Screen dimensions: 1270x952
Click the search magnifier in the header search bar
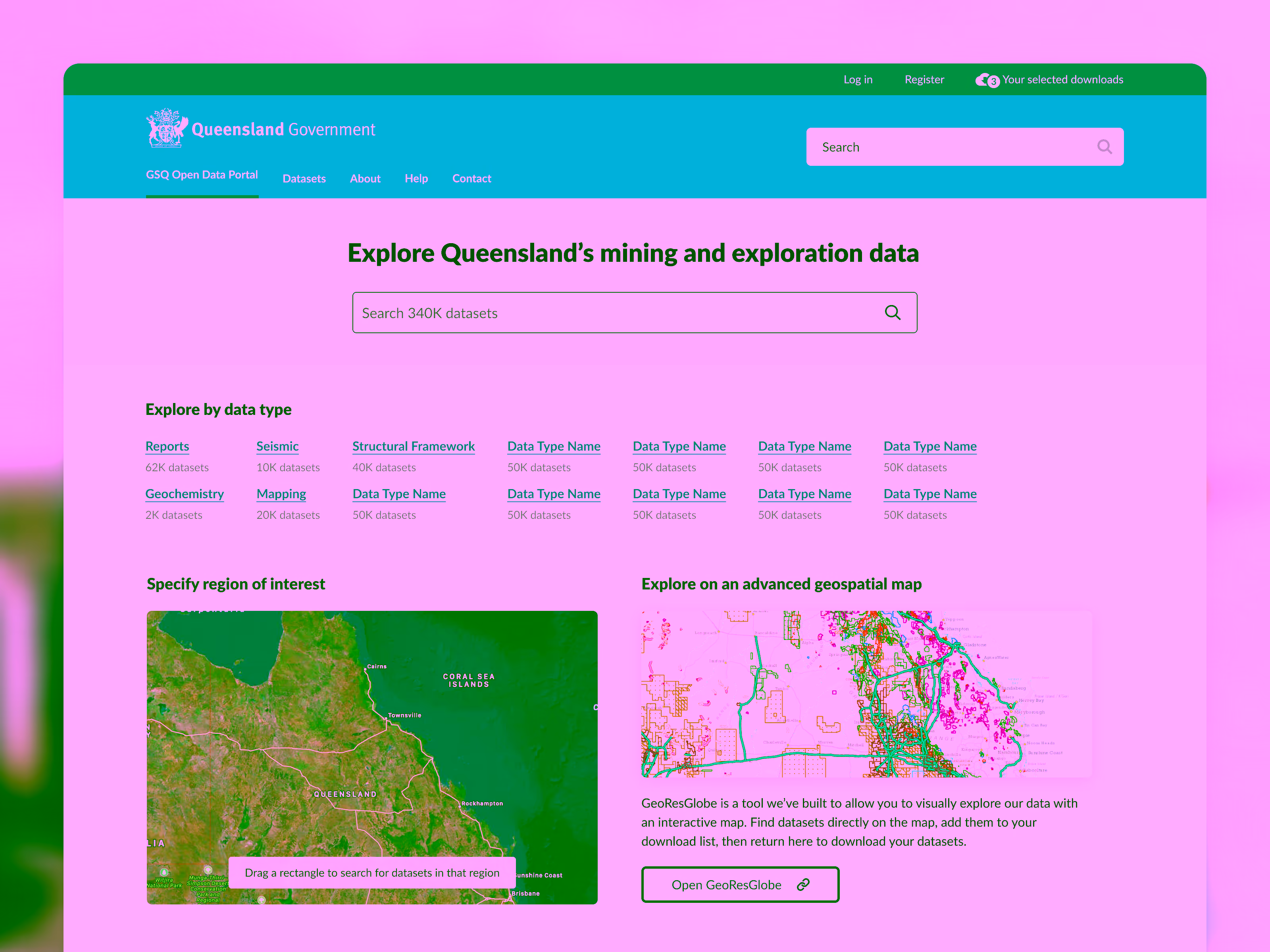coord(1105,147)
